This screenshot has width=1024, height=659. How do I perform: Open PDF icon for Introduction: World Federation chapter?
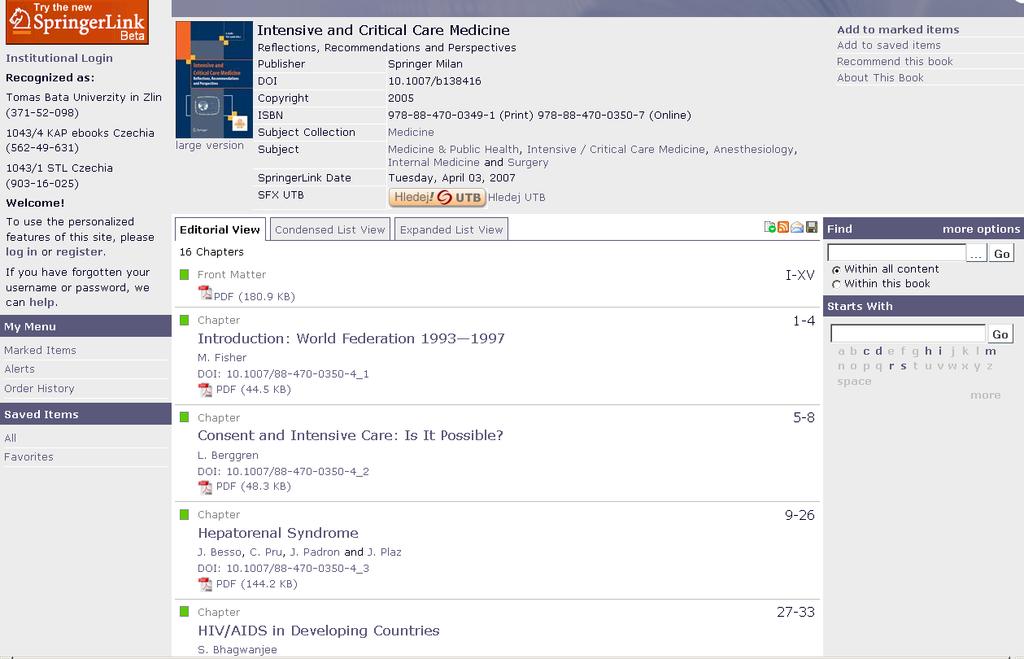point(205,390)
